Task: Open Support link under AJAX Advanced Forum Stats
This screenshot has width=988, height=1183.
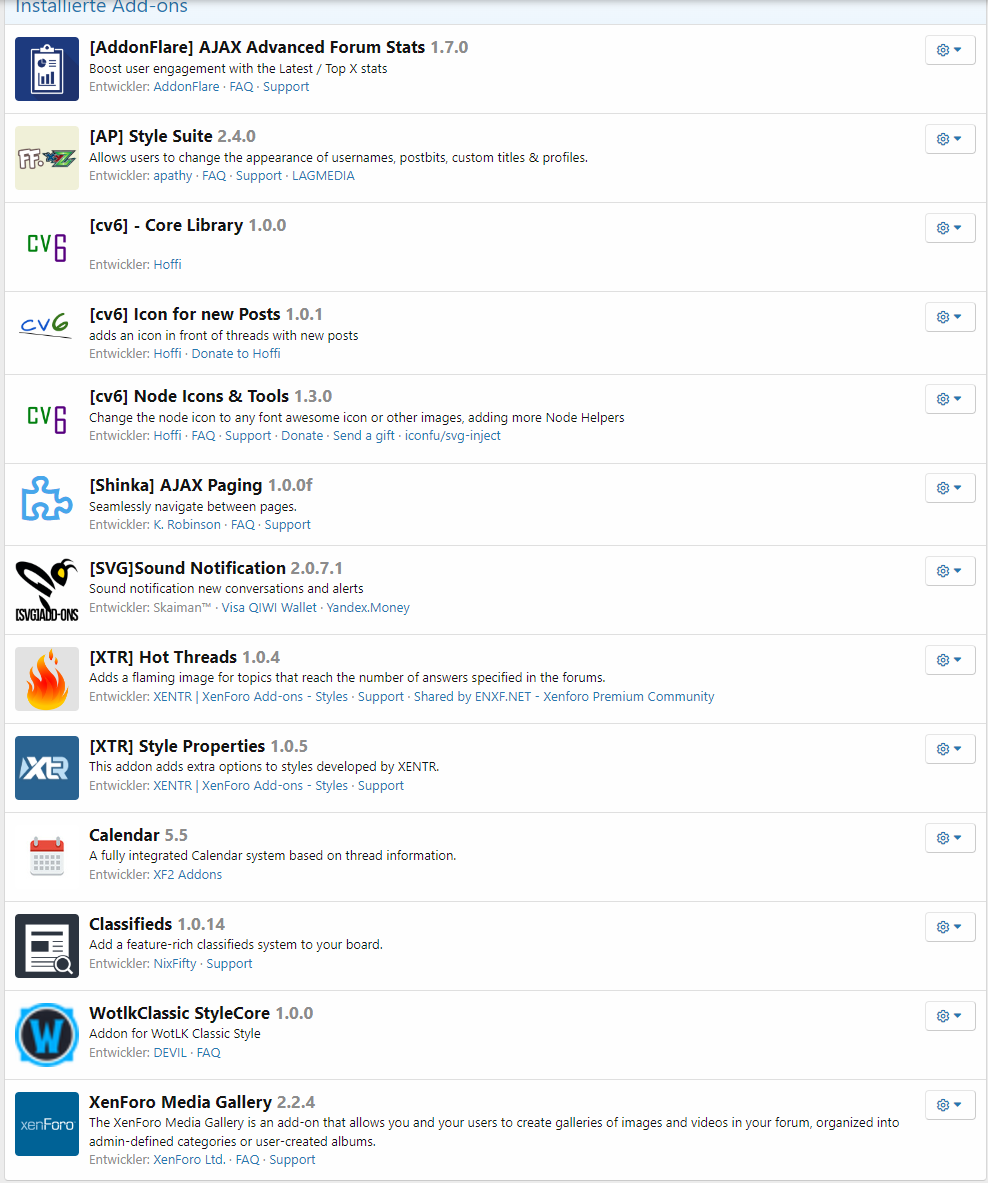Action: pos(286,87)
